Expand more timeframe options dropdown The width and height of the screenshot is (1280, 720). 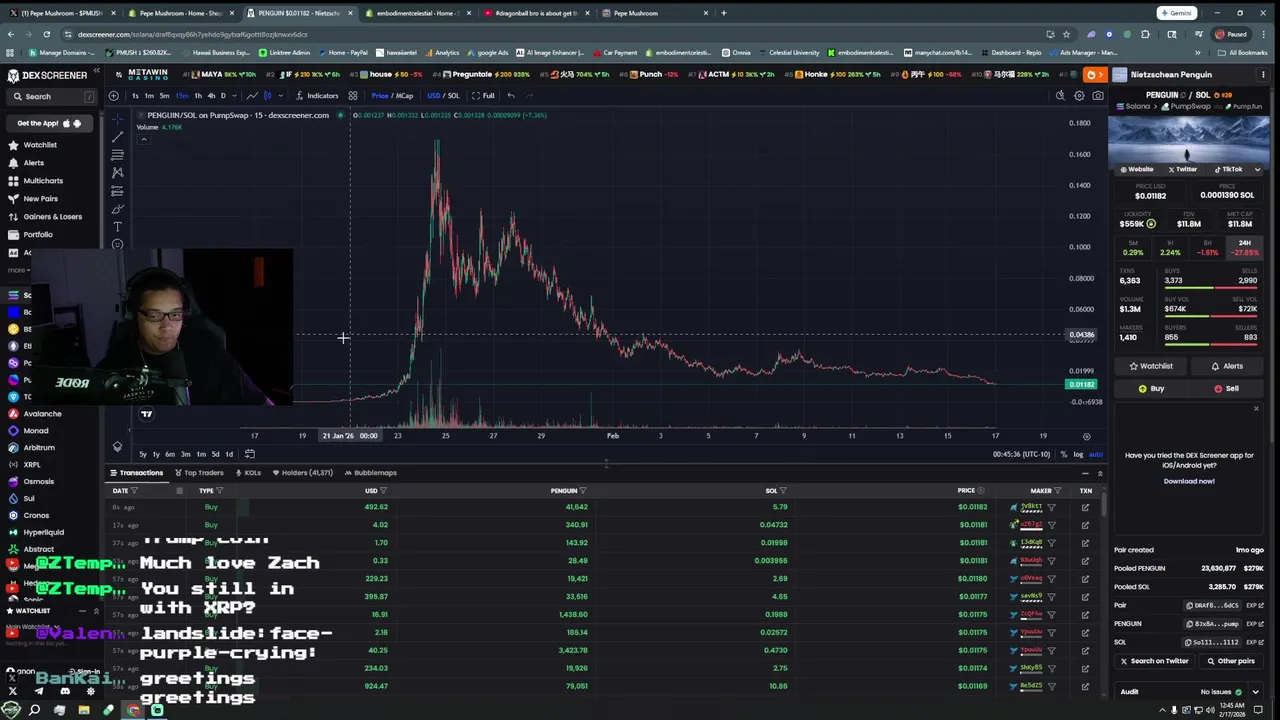pos(234,96)
